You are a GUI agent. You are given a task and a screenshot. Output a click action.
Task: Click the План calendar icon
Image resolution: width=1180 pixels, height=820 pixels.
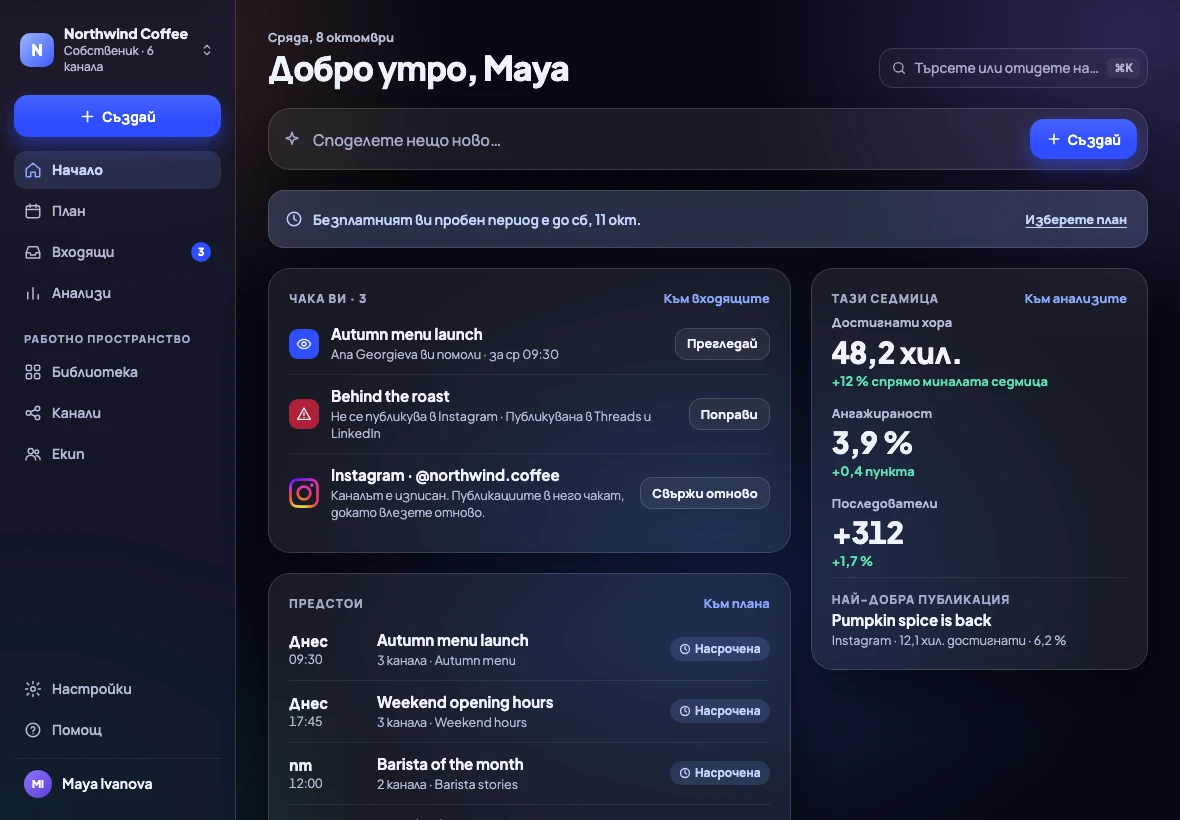pos(33,211)
